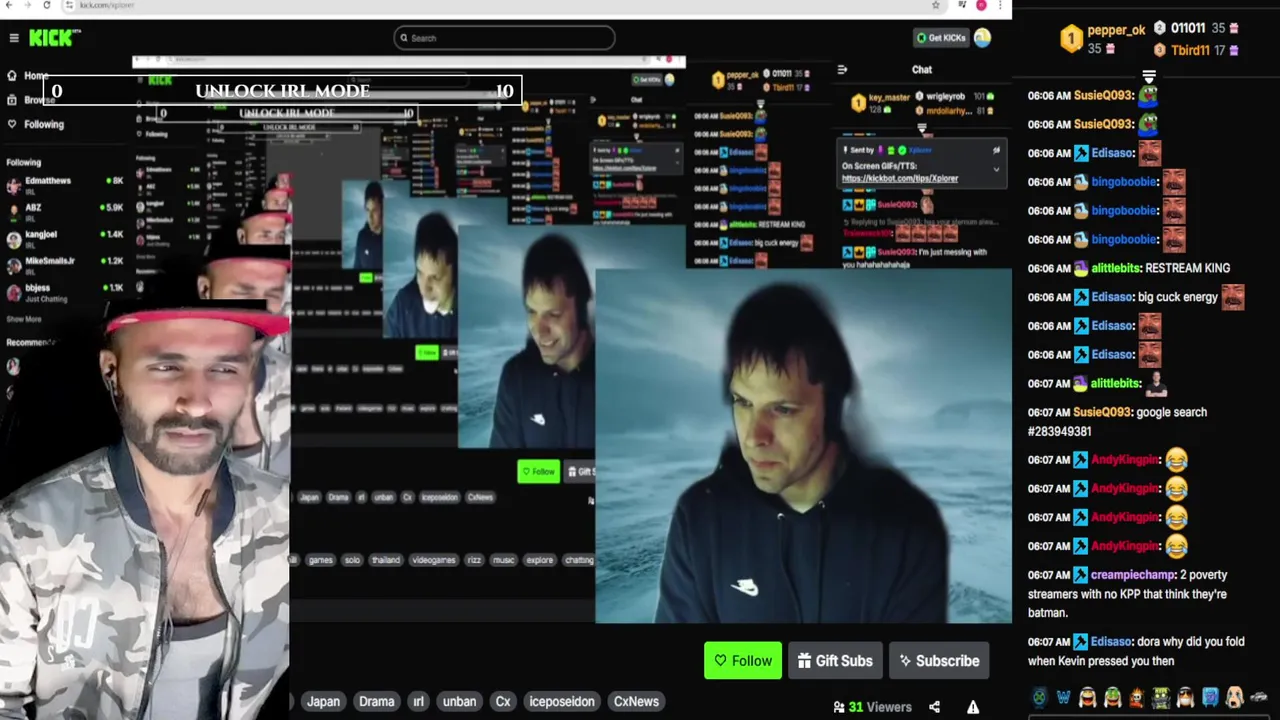
Task: Select the Cx tag
Action: tap(503, 701)
